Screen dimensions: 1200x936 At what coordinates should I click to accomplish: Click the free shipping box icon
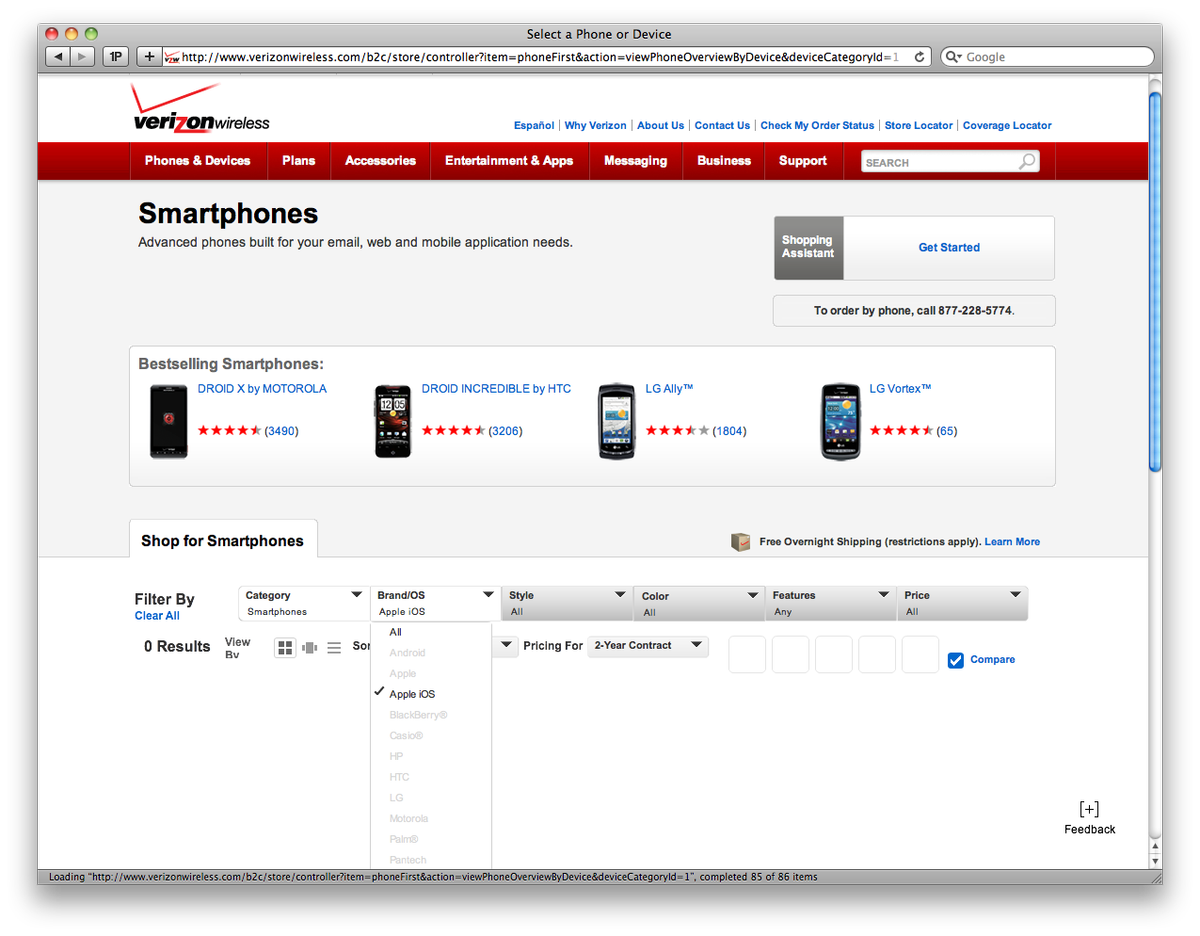click(x=740, y=541)
